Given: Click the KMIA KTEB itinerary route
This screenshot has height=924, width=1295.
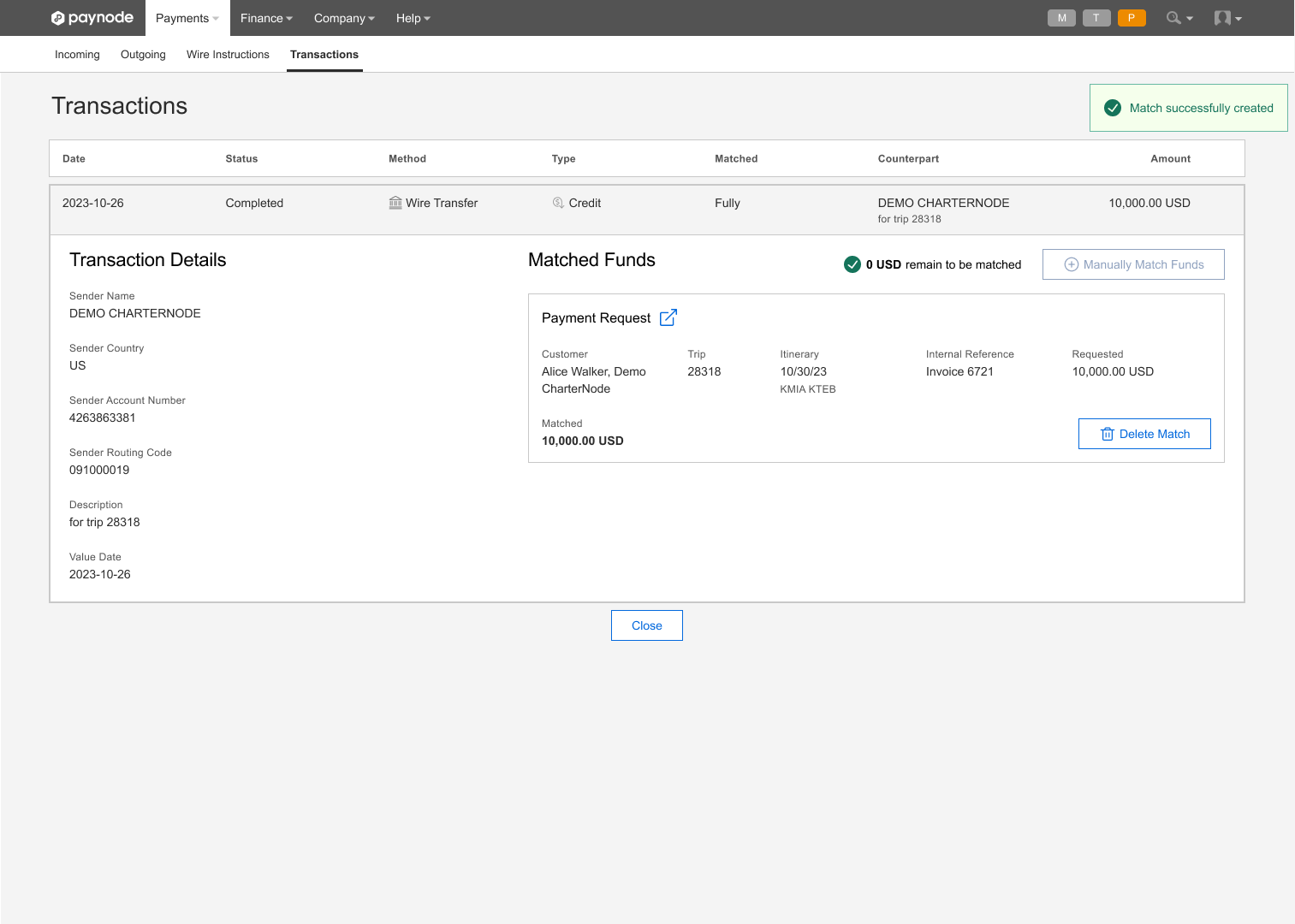Looking at the screenshot, I should coord(808,389).
